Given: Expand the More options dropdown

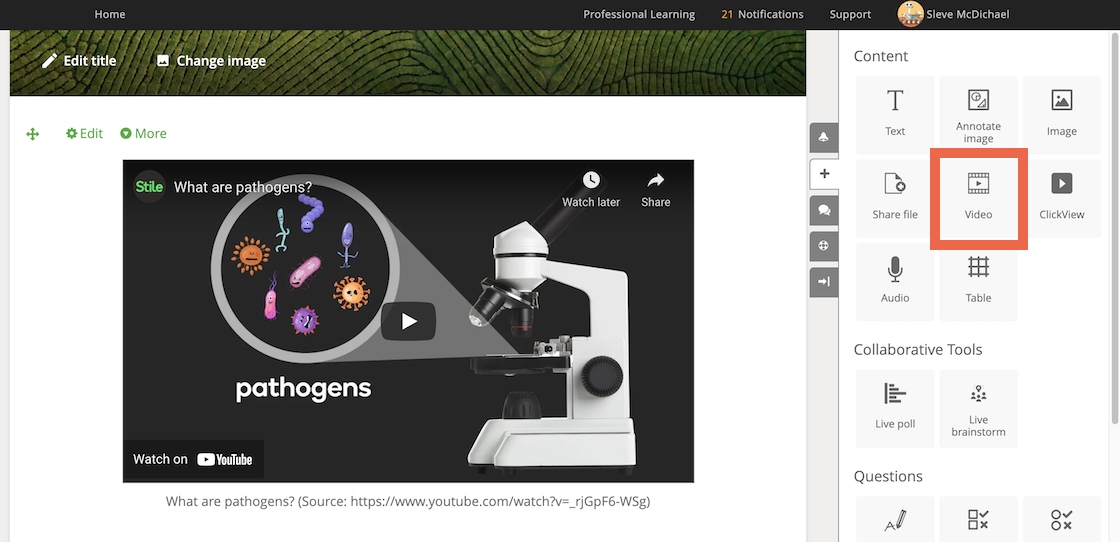Looking at the screenshot, I should [144, 134].
